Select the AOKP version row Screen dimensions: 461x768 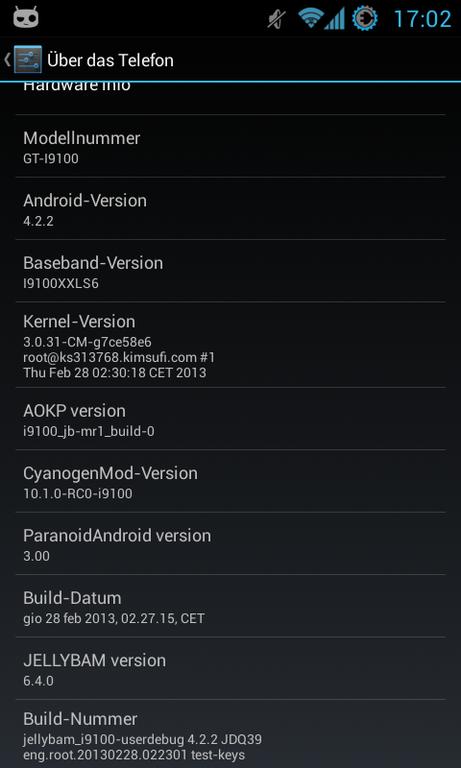(x=230, y=418)
